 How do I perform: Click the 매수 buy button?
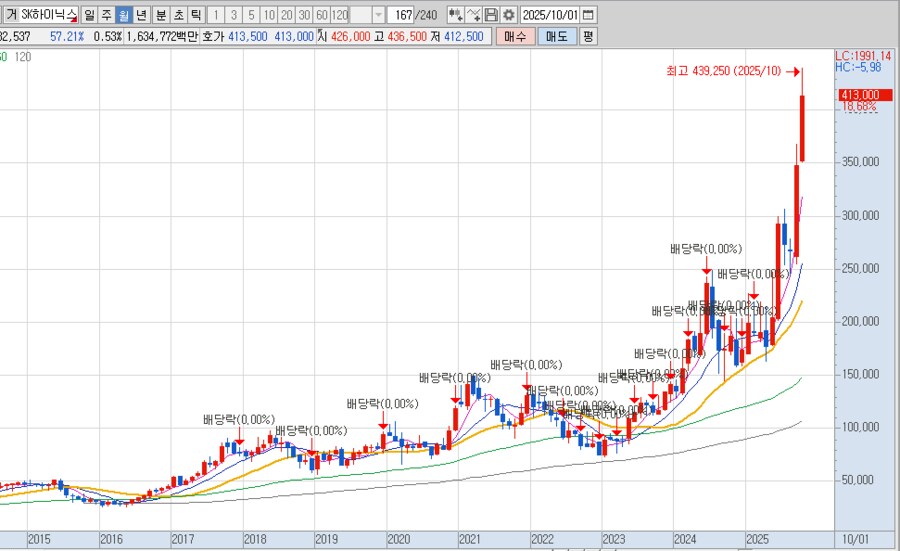515,36
